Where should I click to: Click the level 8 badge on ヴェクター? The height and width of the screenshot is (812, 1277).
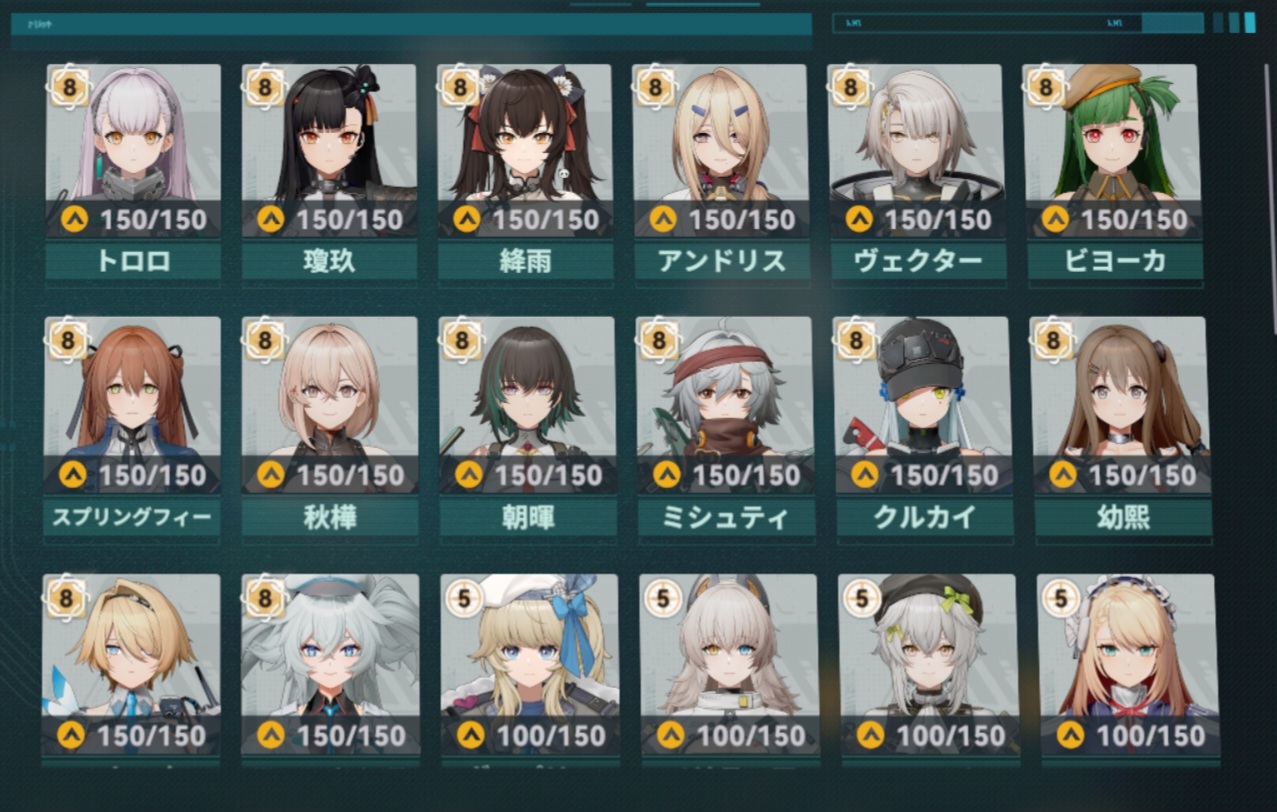851,88
